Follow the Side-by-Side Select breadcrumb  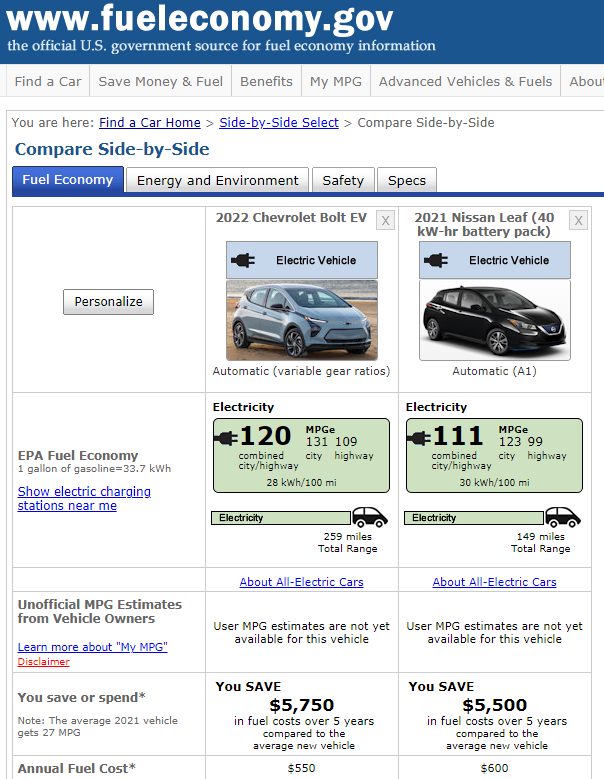[279, 123]
